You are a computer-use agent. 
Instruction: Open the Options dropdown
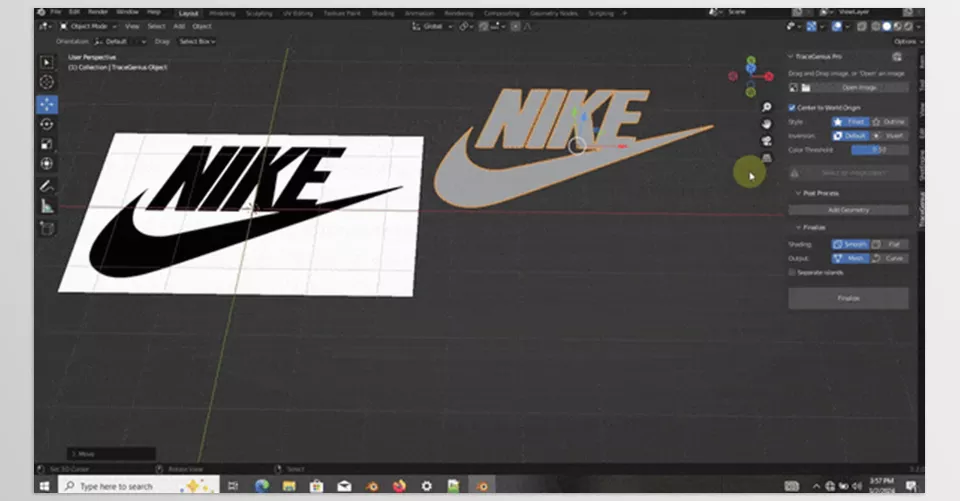(x=907, y=42)
